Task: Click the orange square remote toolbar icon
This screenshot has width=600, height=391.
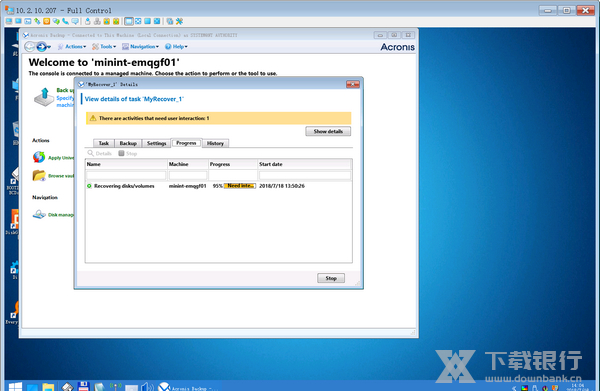Action: coord(47,21)
